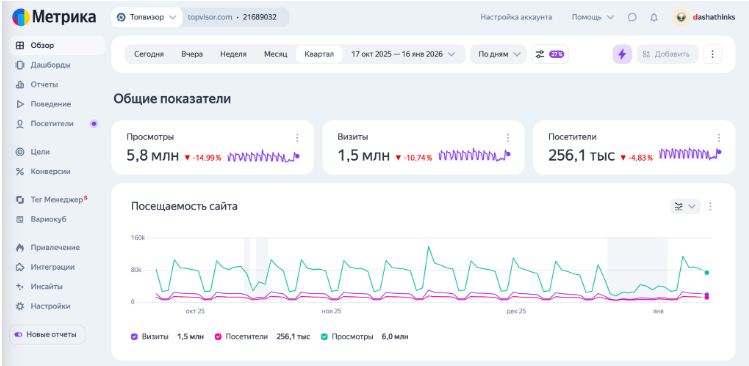Uncheck the Визиты series in chart legend
749x366 pixels.
[x=135, y=336]
